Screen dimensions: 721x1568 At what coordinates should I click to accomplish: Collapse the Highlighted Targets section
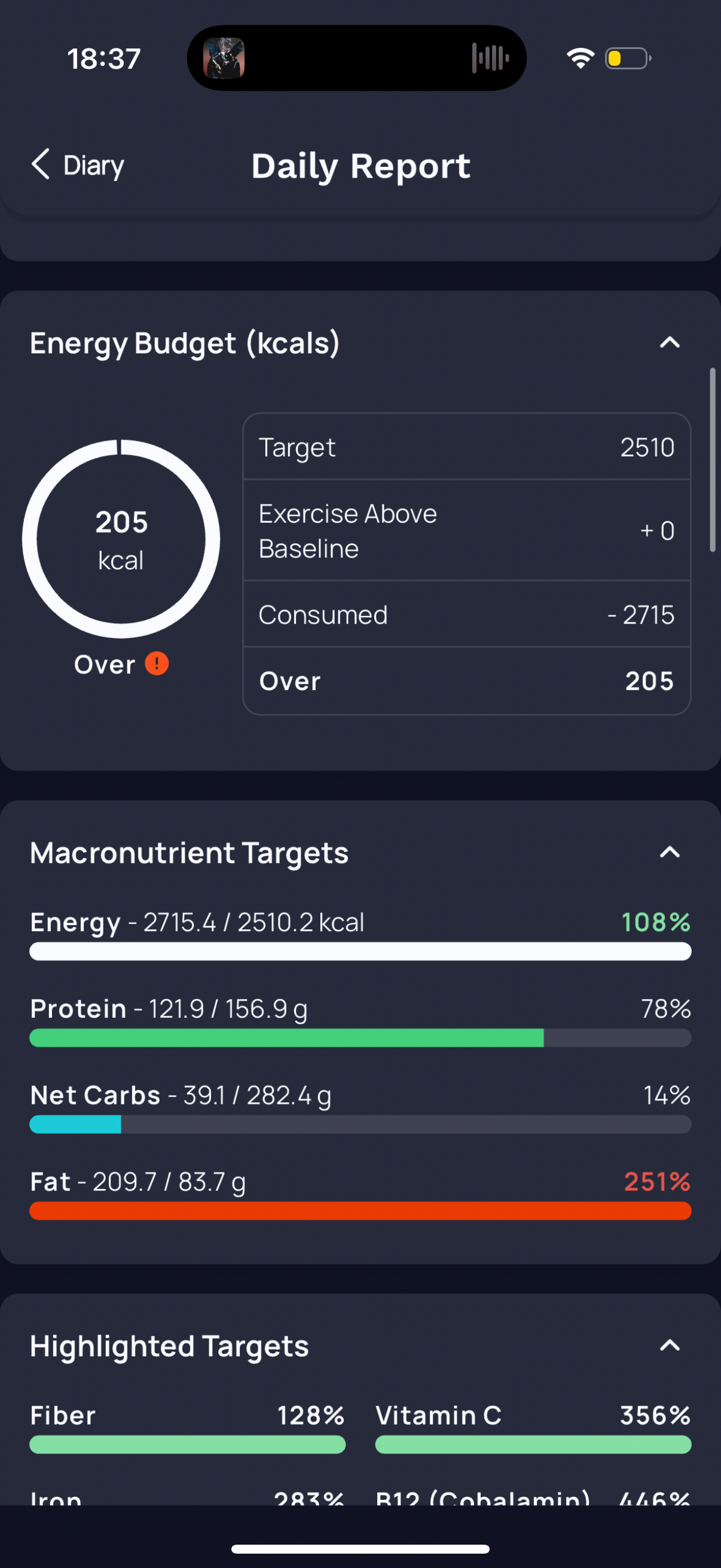(669, 1345)
